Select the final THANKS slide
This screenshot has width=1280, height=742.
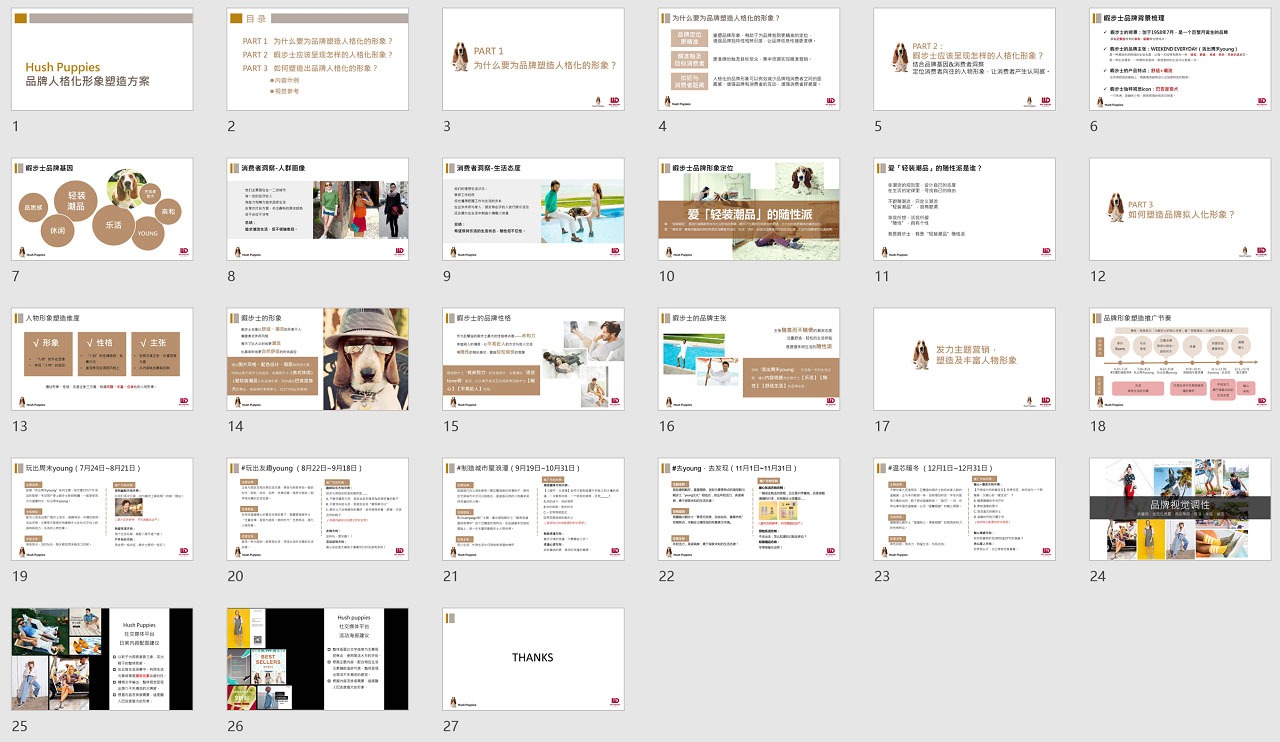coord(534,659)
